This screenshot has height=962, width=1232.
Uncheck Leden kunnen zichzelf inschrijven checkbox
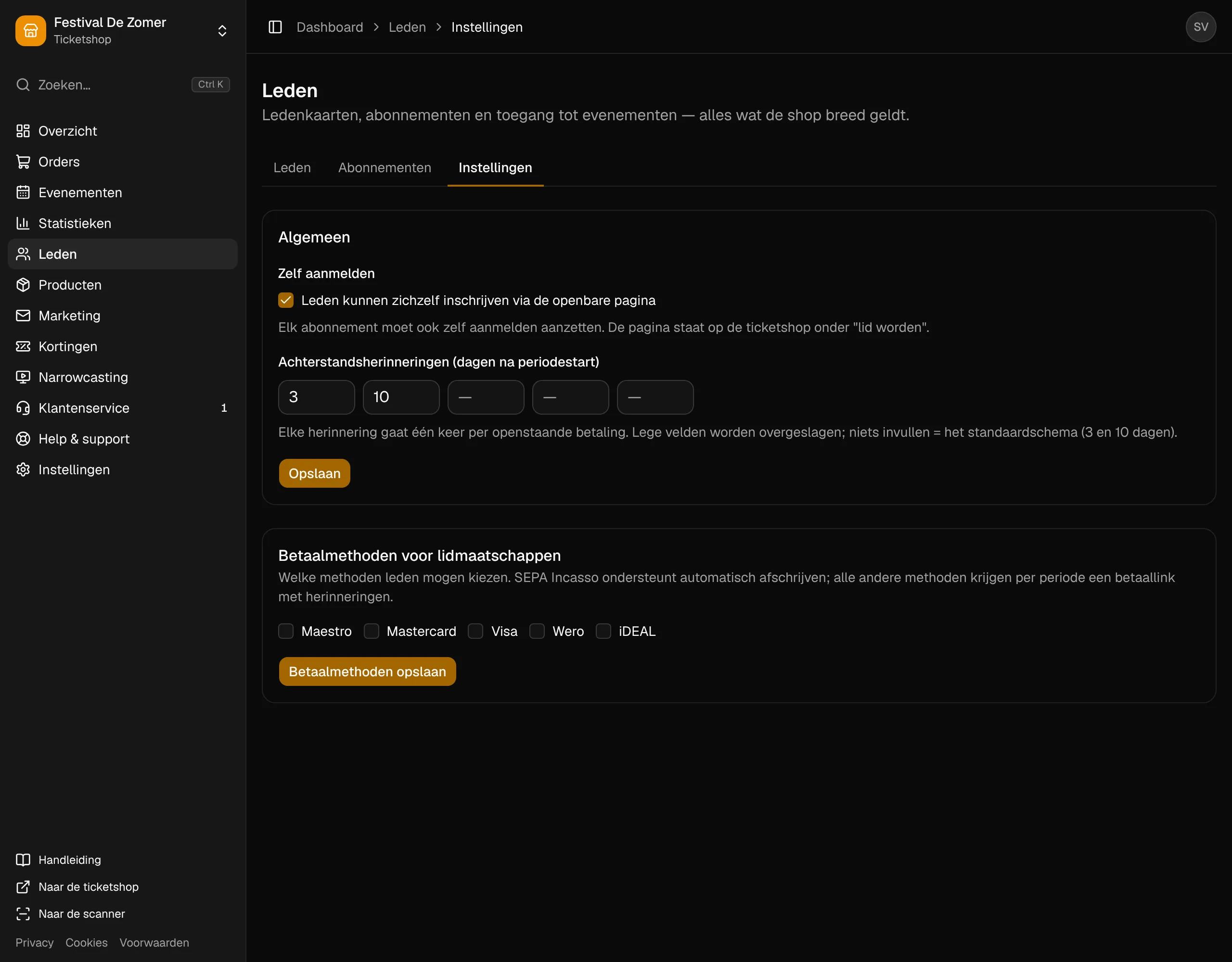pyautogui.click(x=286, y=300)
